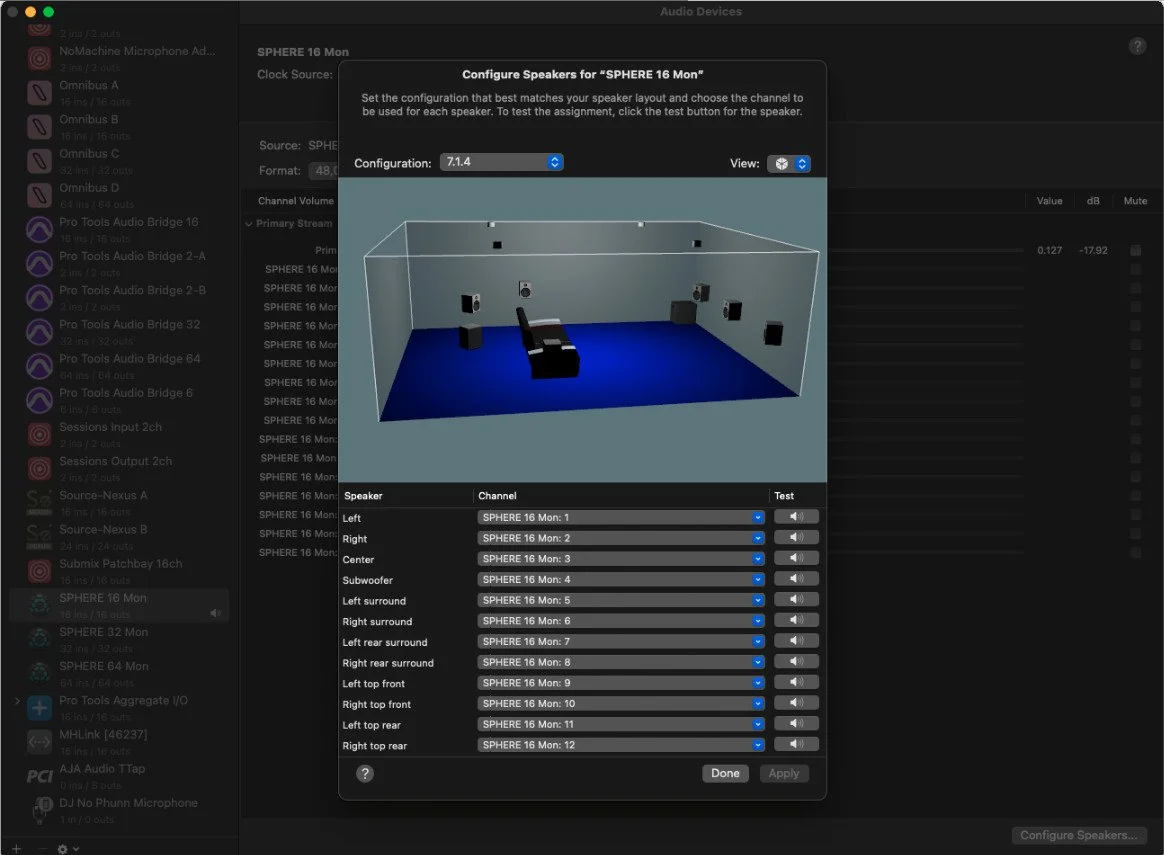
Task: Open Right top rear channel dropdown
Action: click(621, 745)
